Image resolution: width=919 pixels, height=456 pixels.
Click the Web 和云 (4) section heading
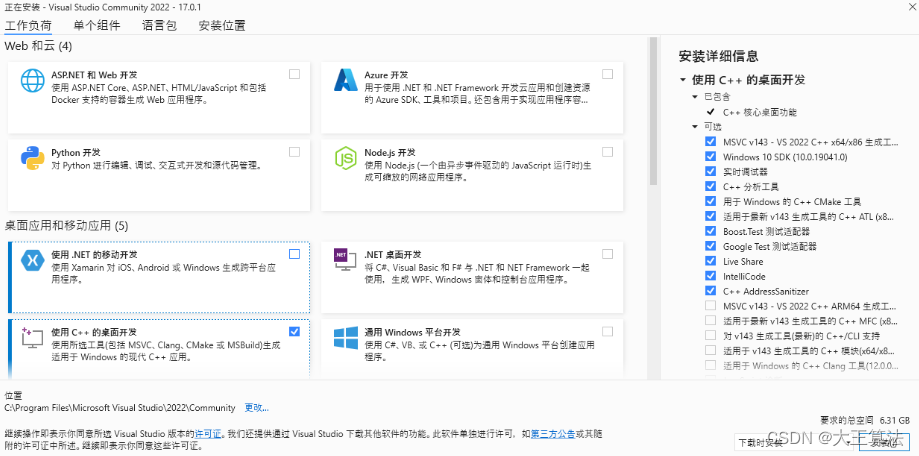[38, 46]
